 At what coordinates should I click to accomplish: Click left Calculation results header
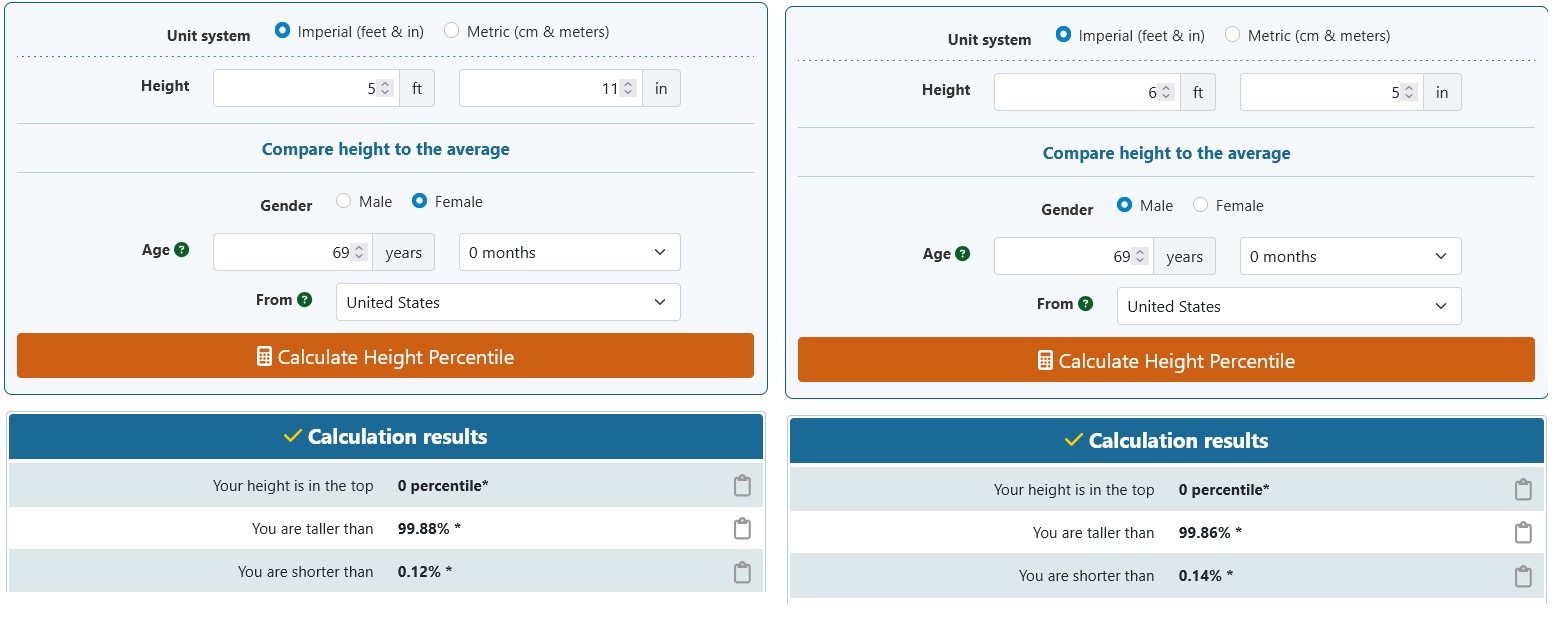click(386, 437)
